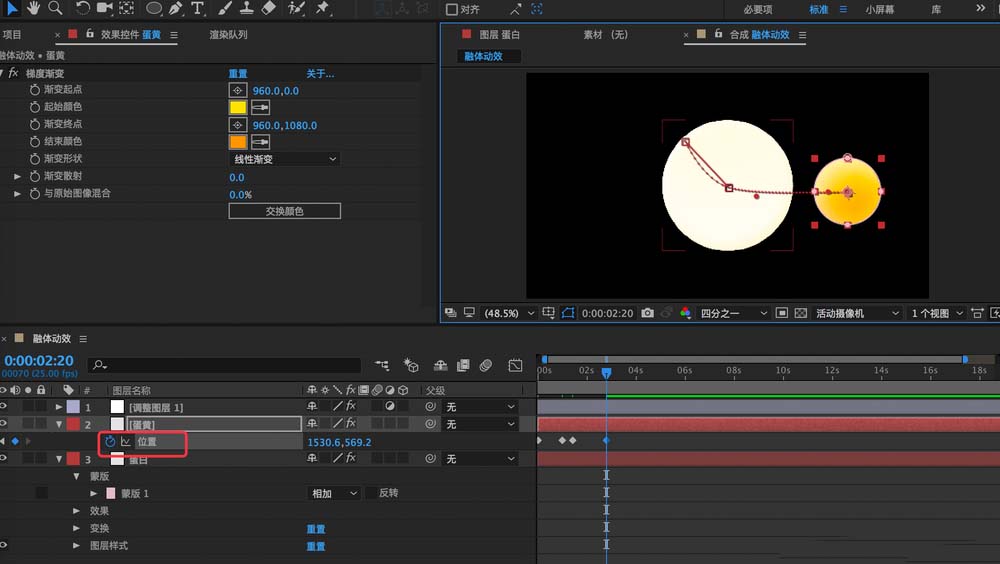This screenshot has width=1000, height=564.
Task: Select the Clone Stamp tool
Action: [x=246, y=8]
